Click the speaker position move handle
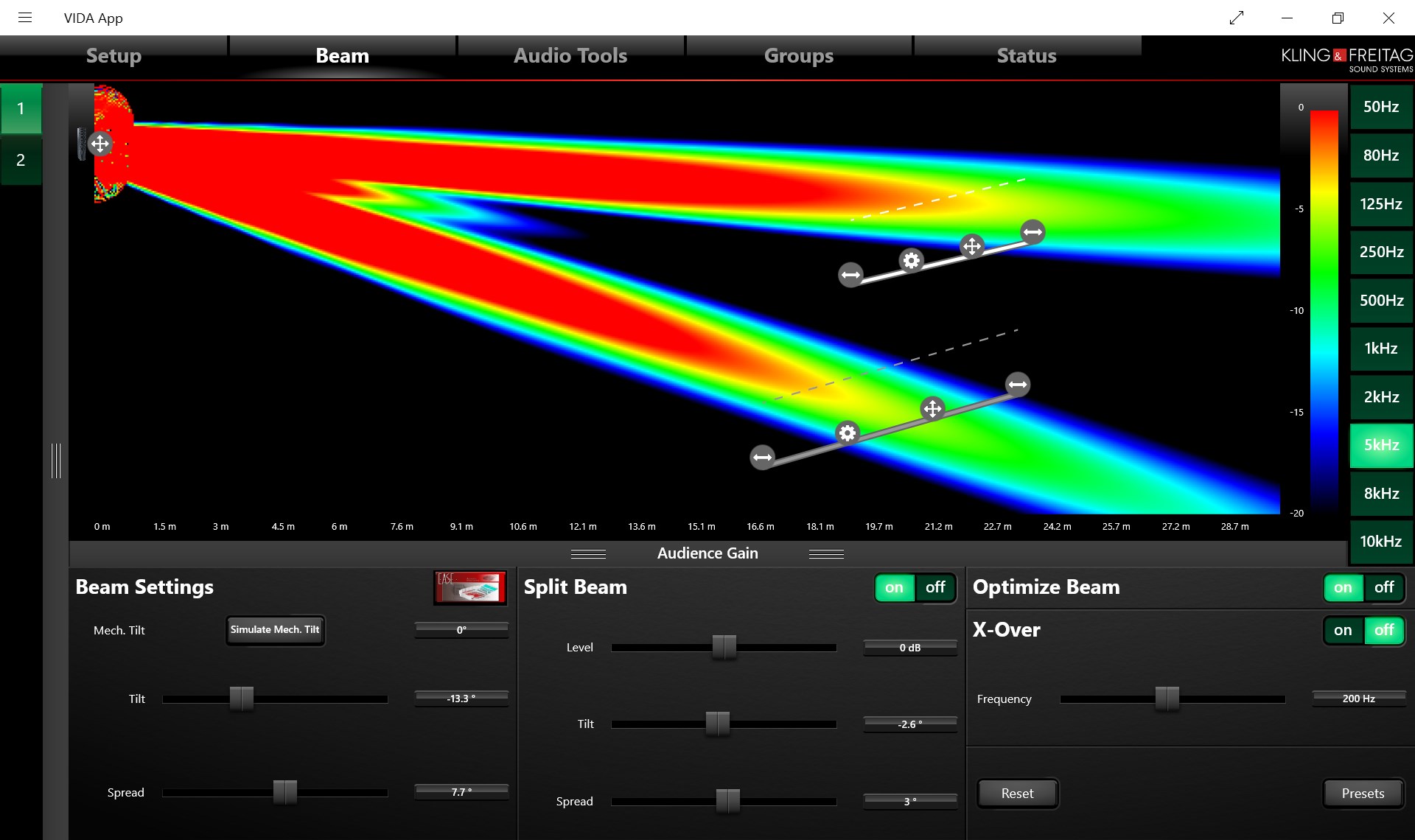Viewport: 1415px width, 840px height. [x=99, y=143]
